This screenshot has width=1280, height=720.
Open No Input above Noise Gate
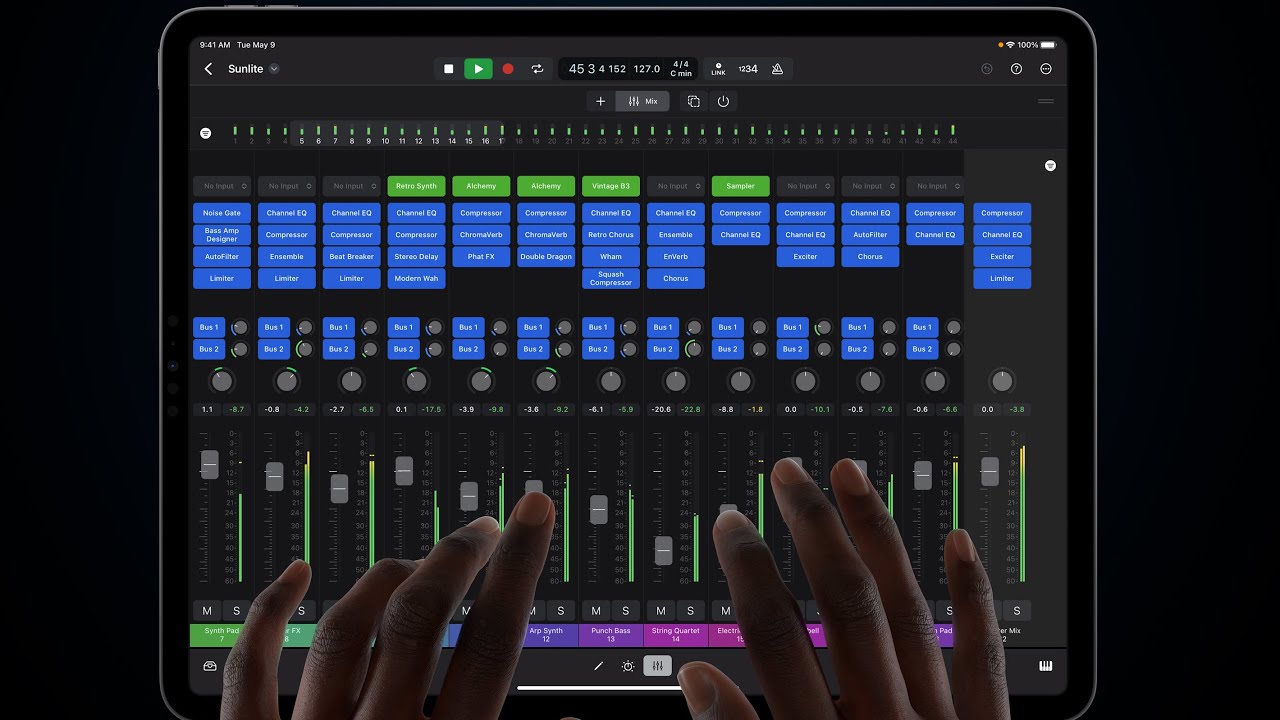222,186
